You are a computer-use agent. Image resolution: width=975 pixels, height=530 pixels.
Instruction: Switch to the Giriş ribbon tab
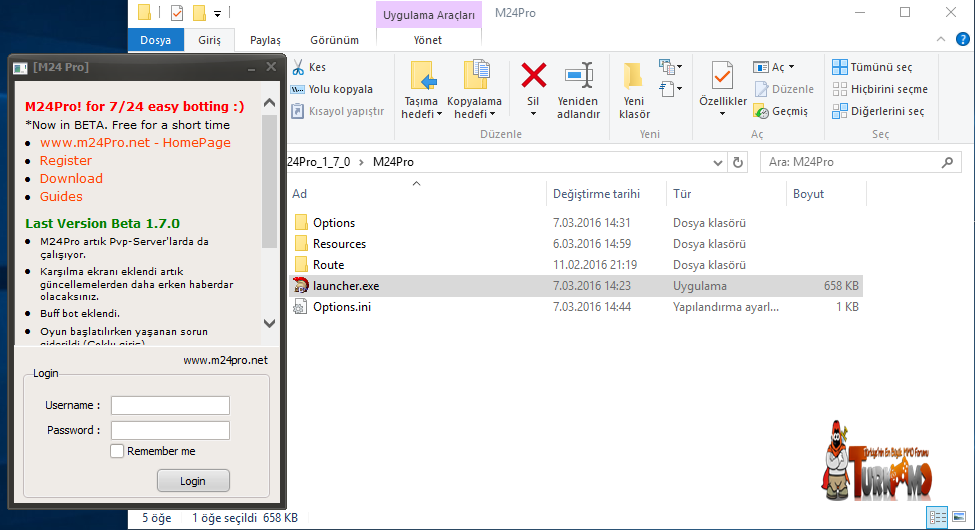tap(210, 40)
